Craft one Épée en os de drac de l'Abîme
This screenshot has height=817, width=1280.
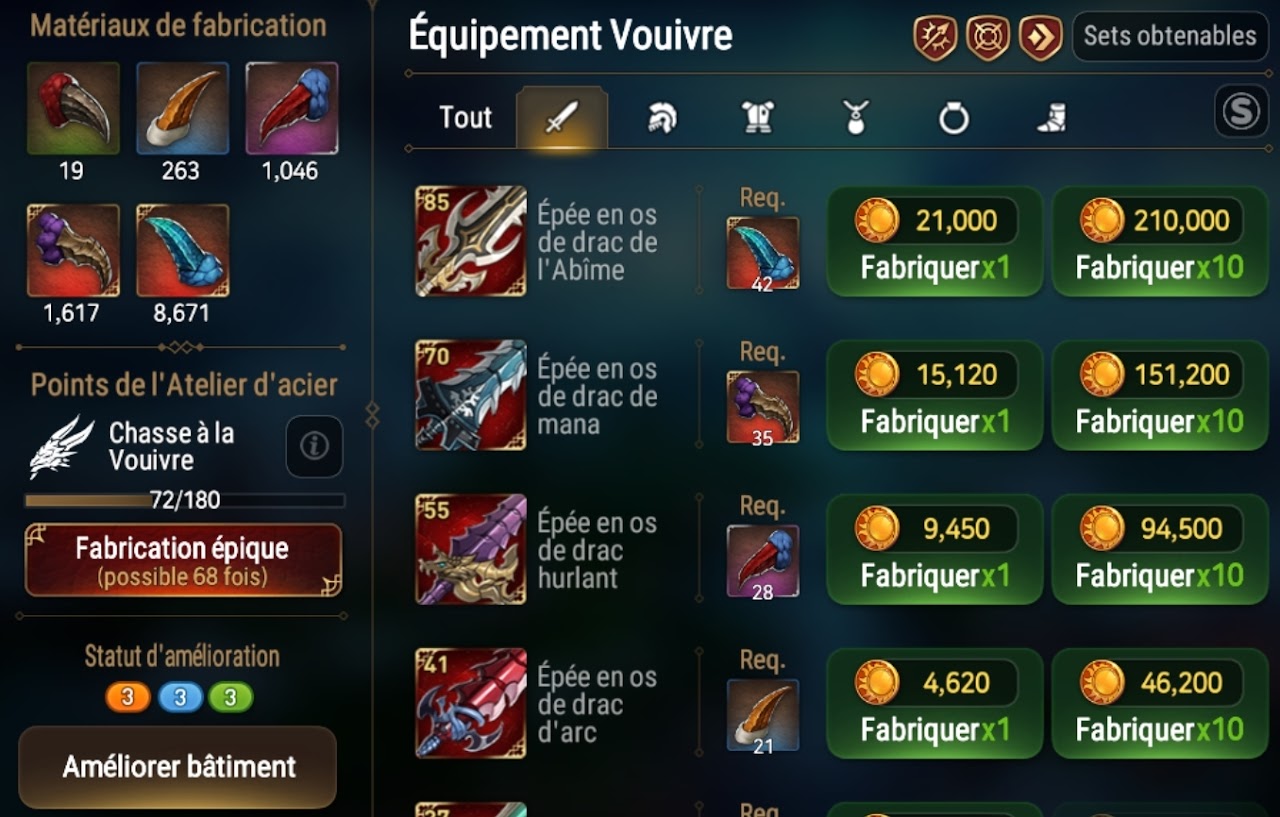click(935, 242)
